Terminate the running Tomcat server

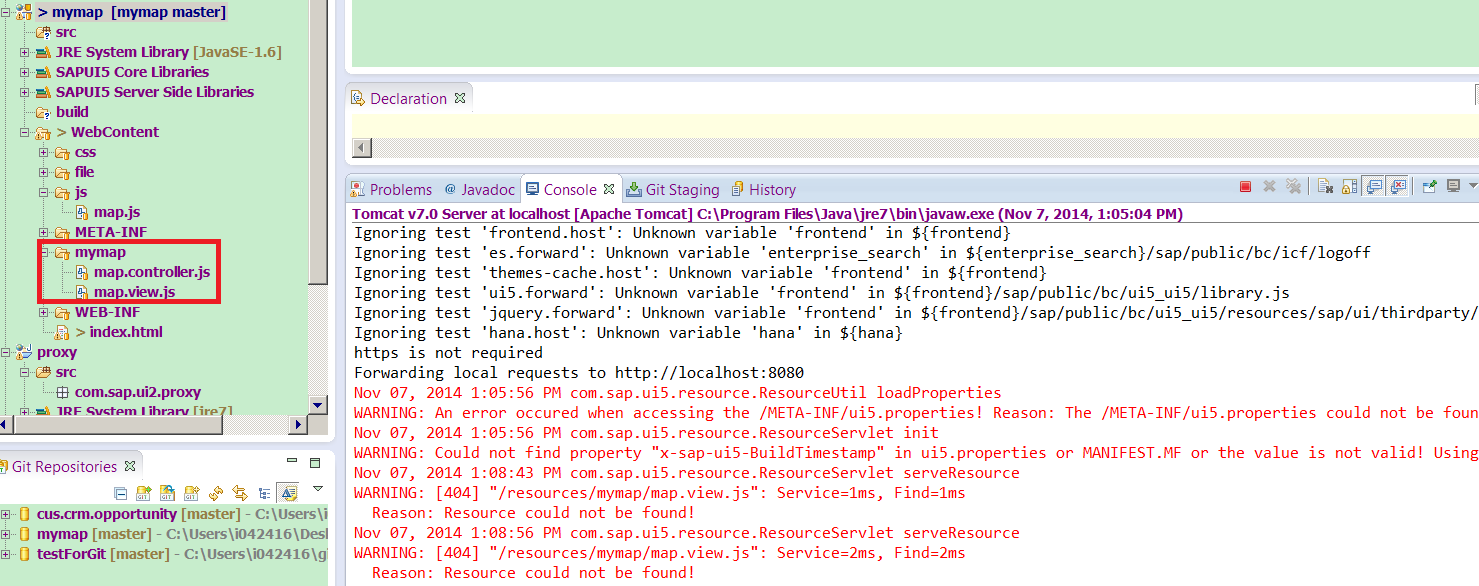[1244, 186]
